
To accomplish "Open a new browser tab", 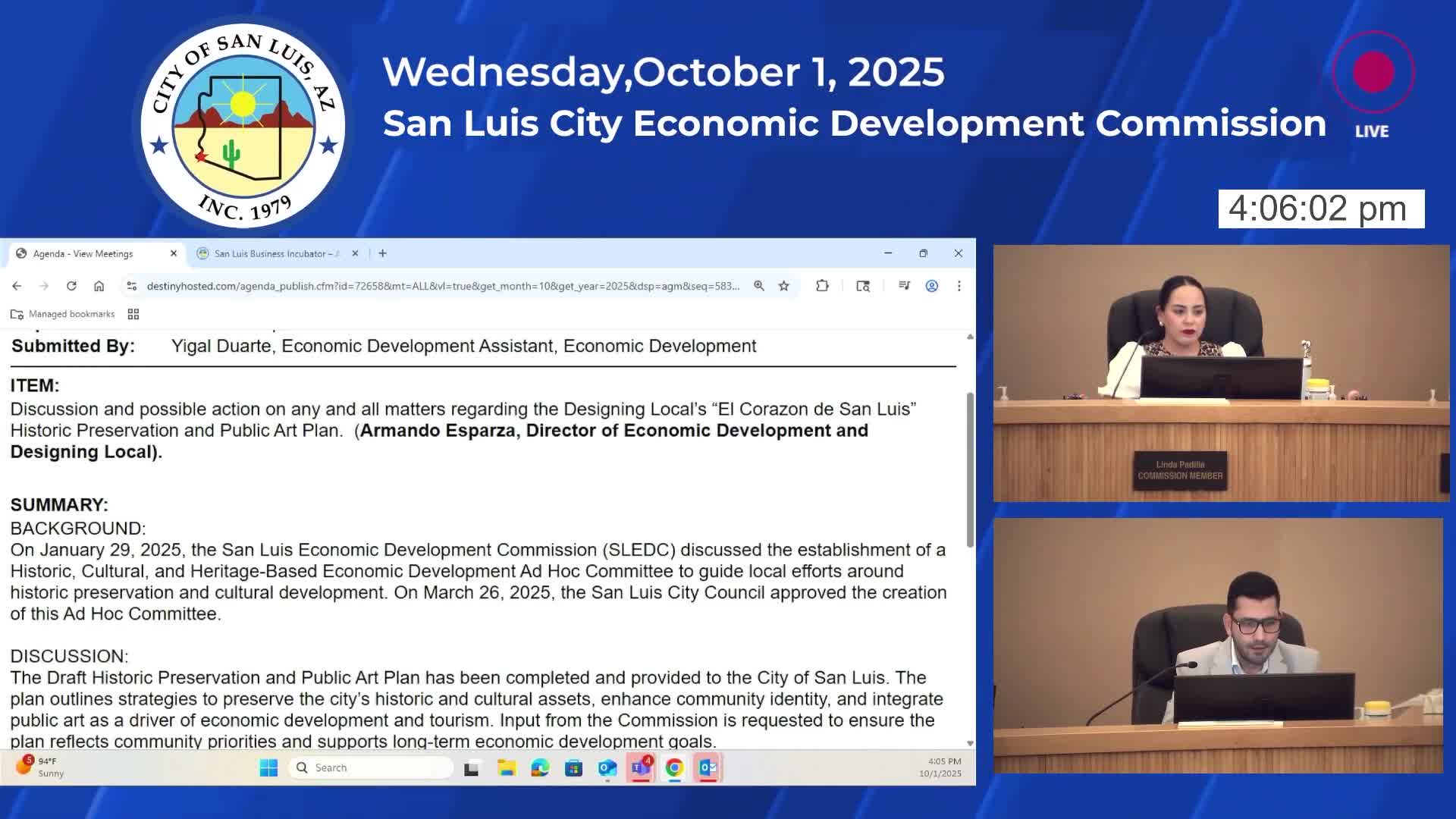I will coord(382,253).
